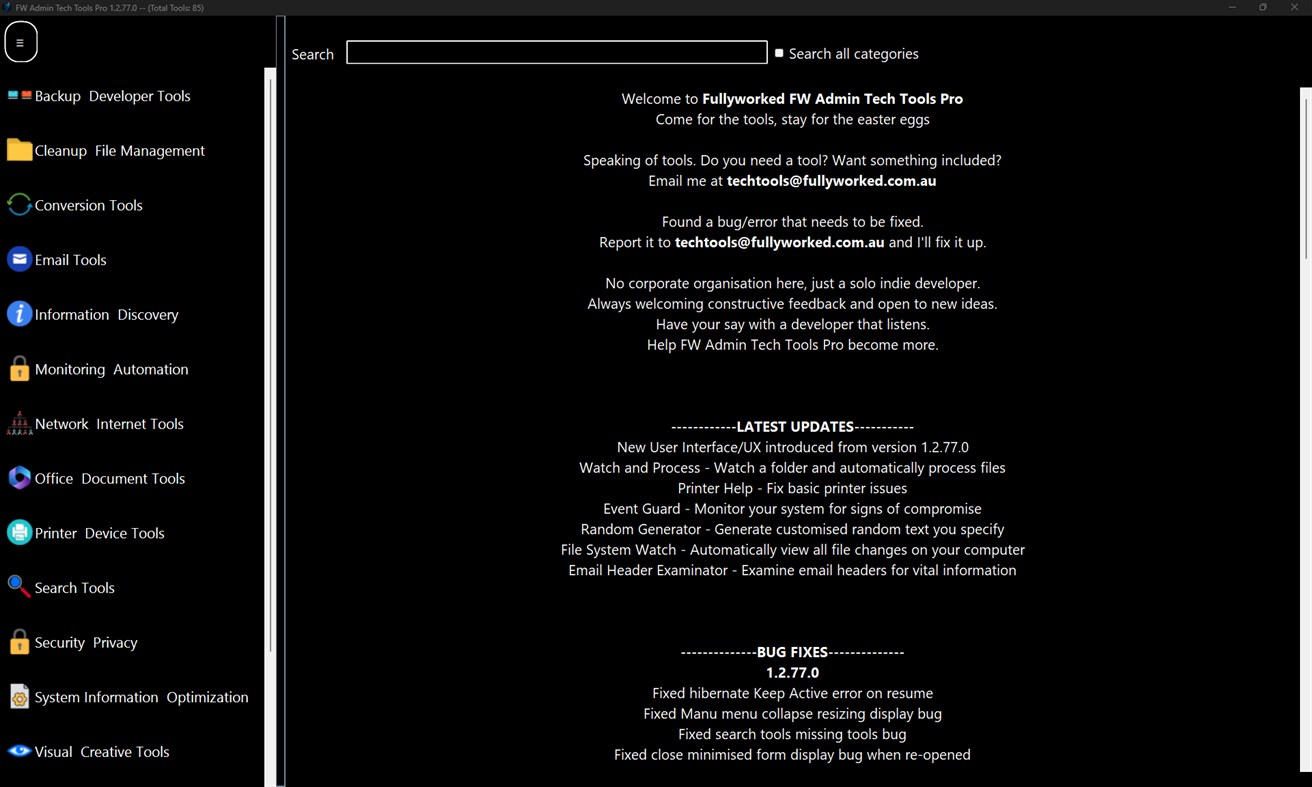Click the Network Internet Tools icon
The width and height of the screenshot is (1312, 787).
click(x=19, y=423)
